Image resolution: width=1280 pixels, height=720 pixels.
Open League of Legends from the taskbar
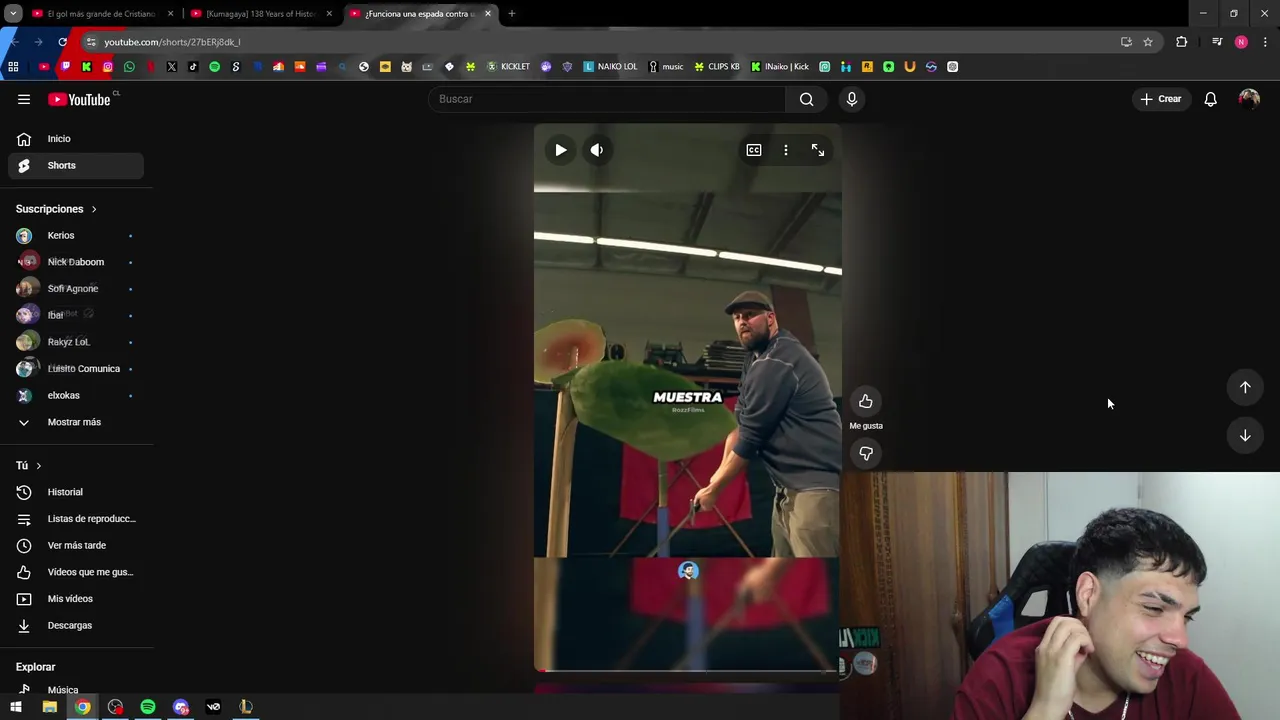point(246,707)
